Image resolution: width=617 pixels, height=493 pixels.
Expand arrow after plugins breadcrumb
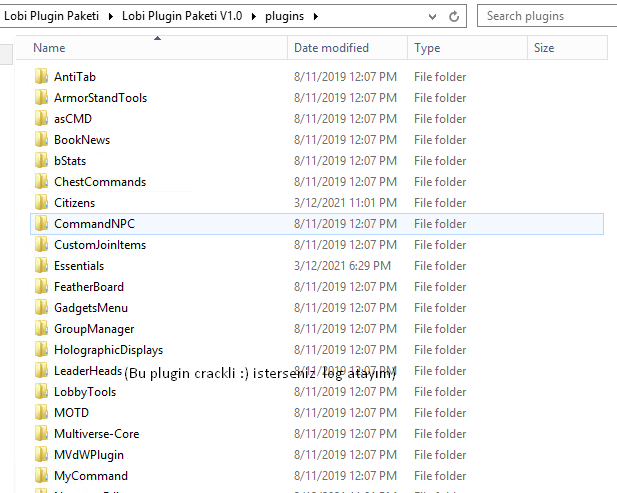click(316, 17)
